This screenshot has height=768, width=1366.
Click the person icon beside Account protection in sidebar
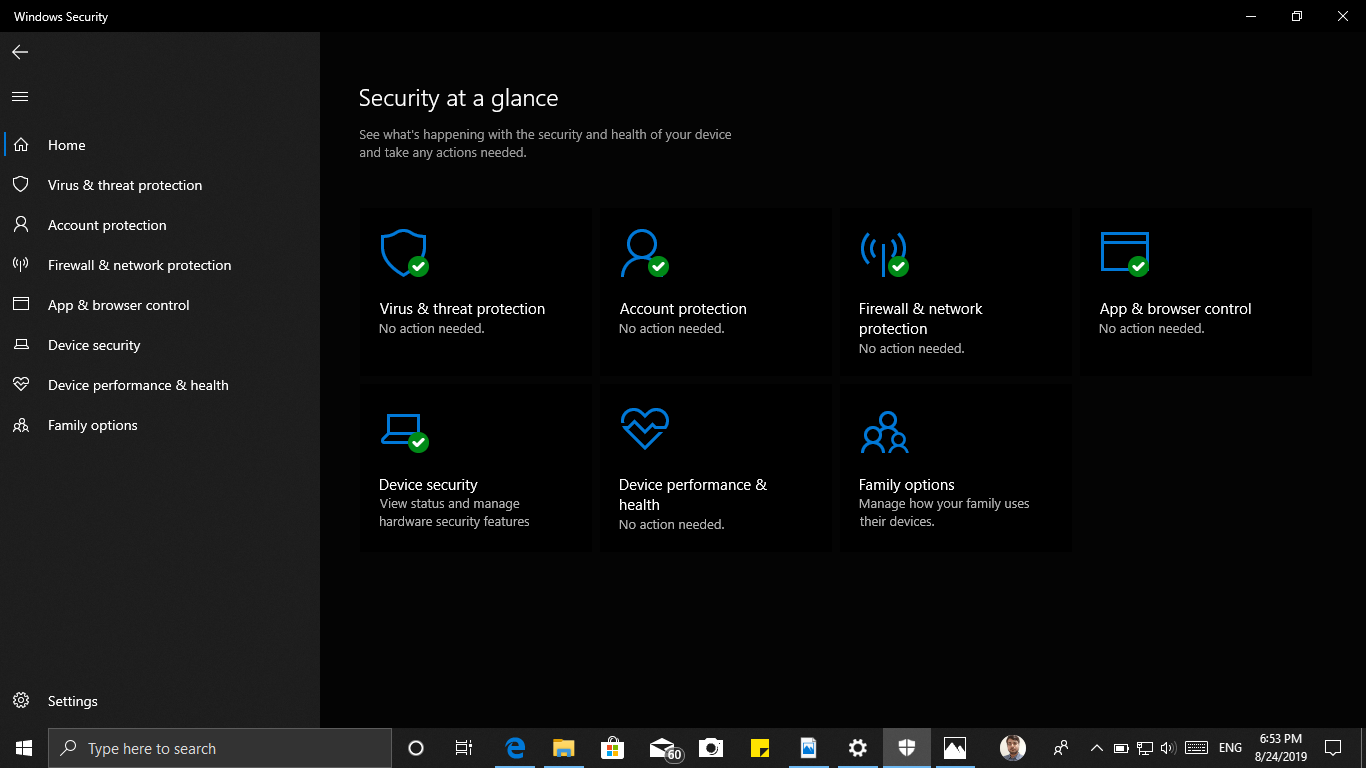point(21,225)
